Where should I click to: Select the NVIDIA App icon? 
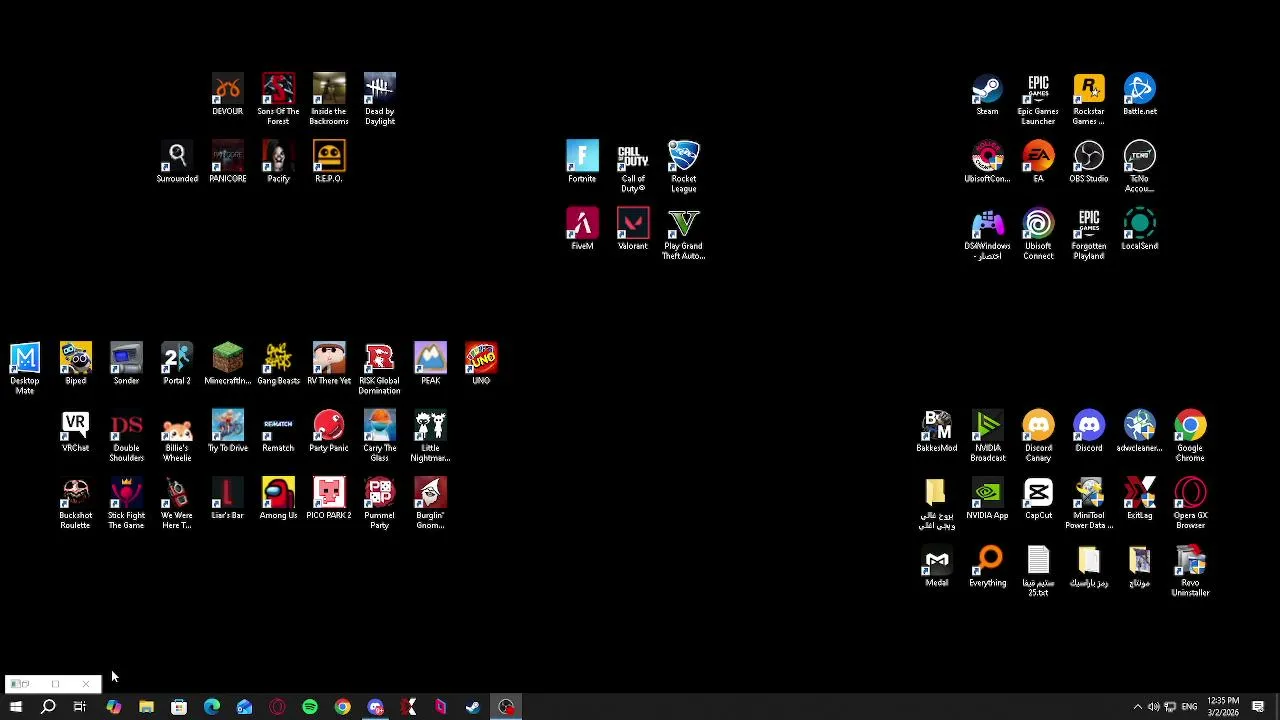pyautogui.click(x=987, y=498)
